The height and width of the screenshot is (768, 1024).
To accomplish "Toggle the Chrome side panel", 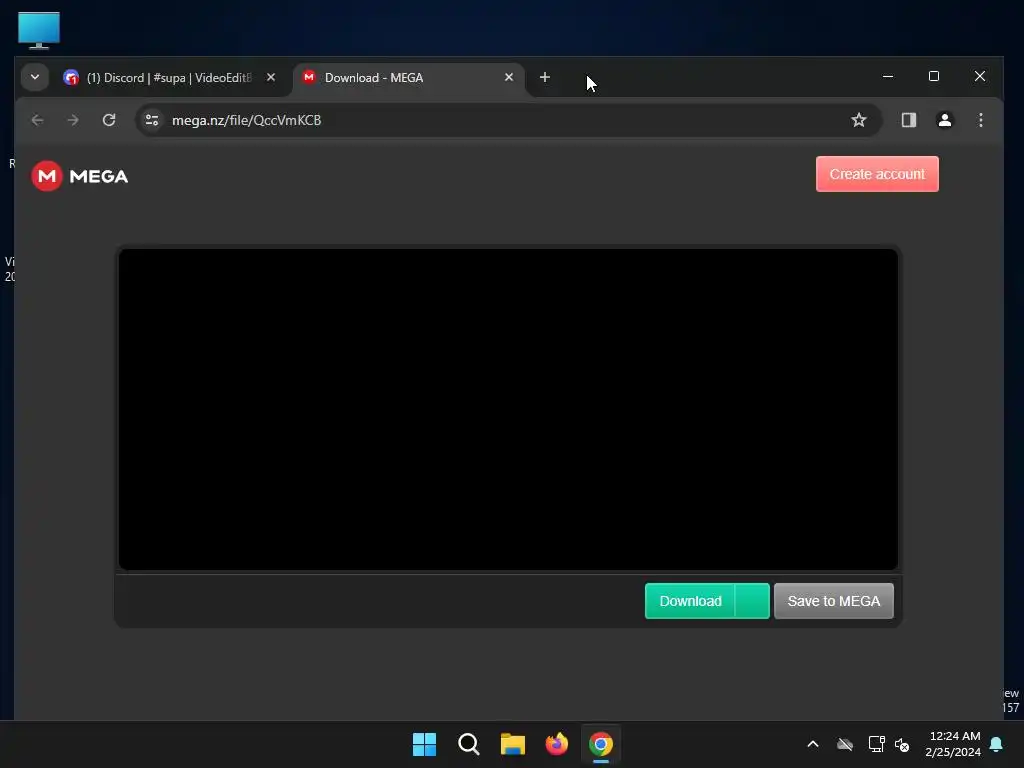I will (x=908, y=120).
